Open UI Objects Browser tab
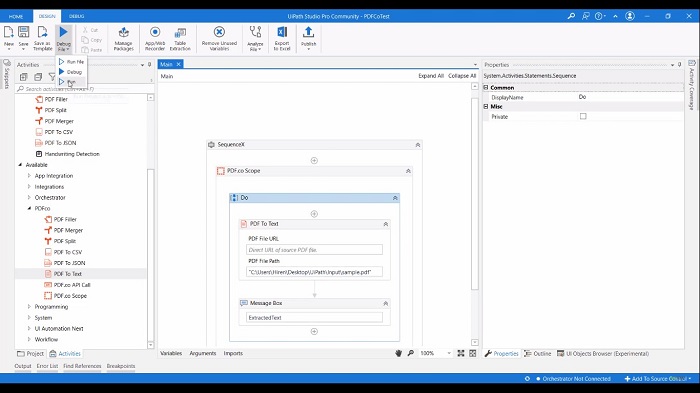The height and width of the screenshot is (393, 700). pyautogui.click(x=603, y=354)
